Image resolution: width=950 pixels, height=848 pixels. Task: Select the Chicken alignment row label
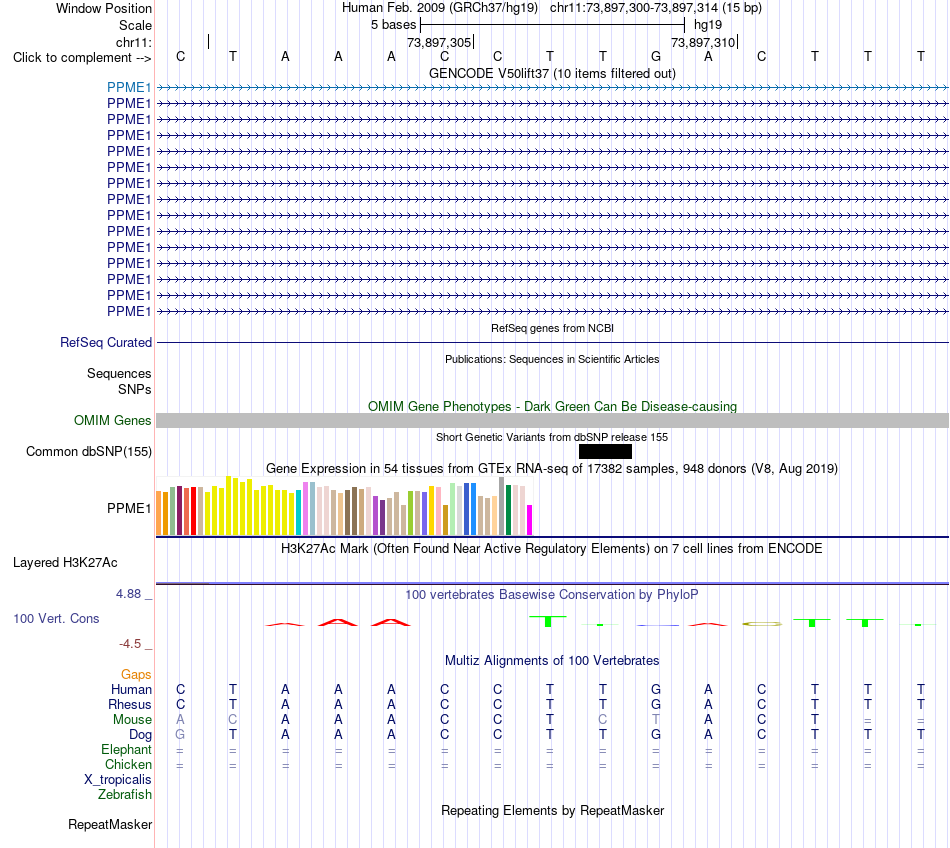(128, 765)
